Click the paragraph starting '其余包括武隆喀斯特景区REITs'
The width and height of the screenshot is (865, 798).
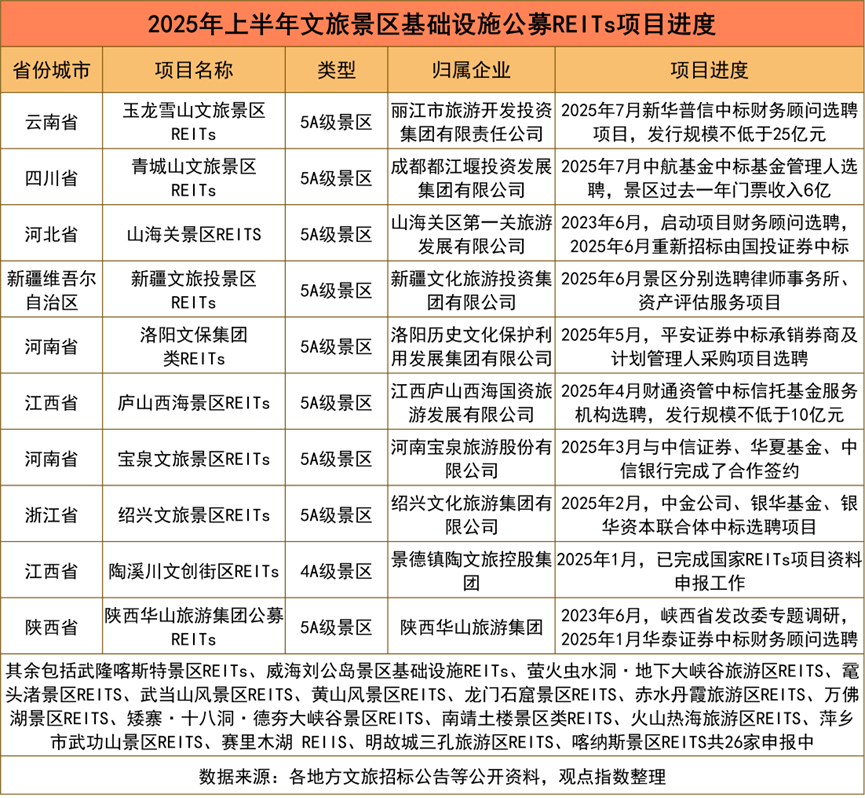[432, 706]
